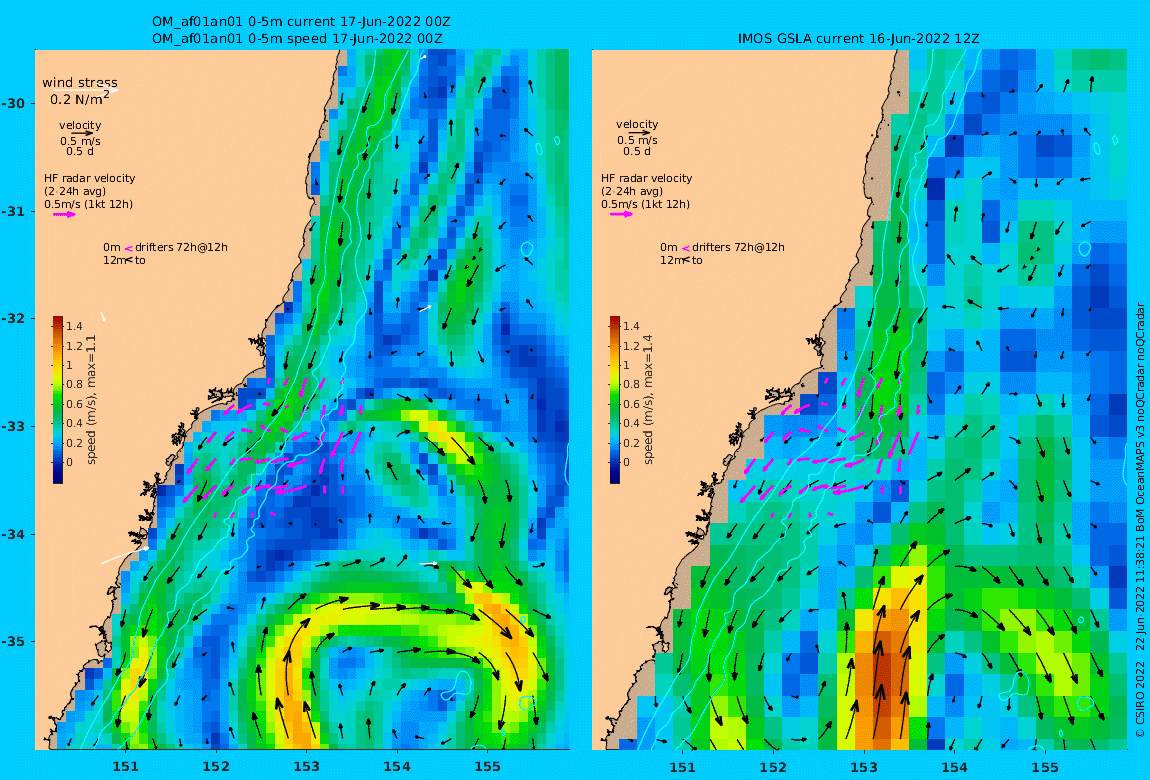Screen dimensions: 1150x780
Task: Click the right panel speed color bar
Action: [x=615, y=400]
